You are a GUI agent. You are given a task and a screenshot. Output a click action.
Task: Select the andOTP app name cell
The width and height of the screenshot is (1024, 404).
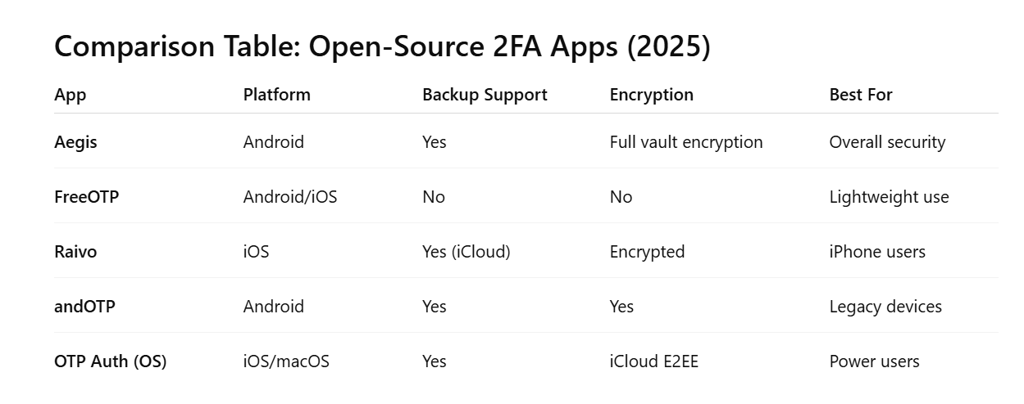pos(85,306)
